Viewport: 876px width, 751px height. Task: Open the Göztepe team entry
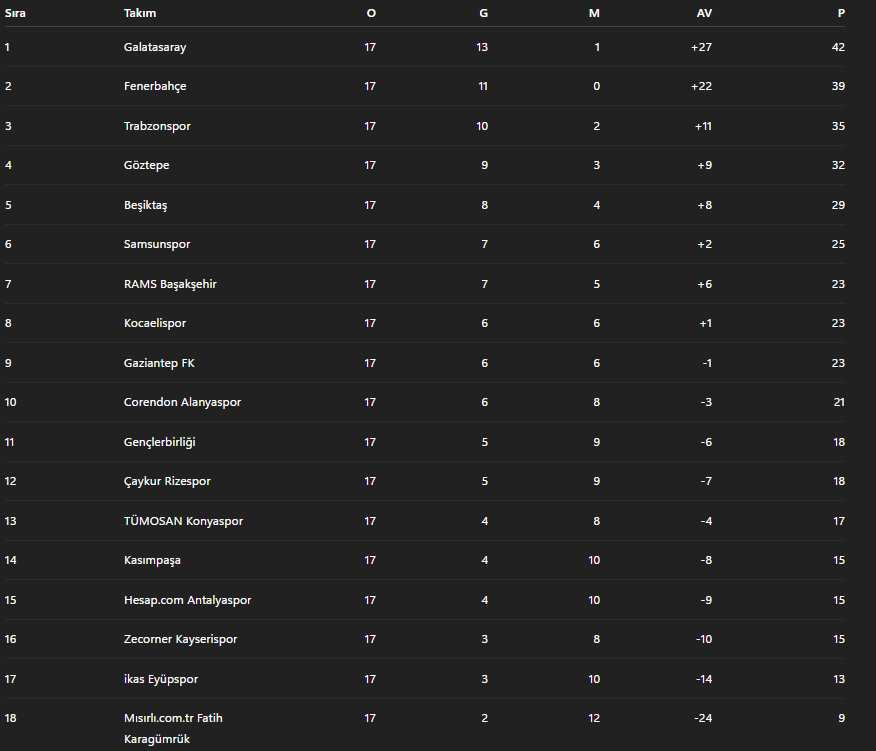147,165
